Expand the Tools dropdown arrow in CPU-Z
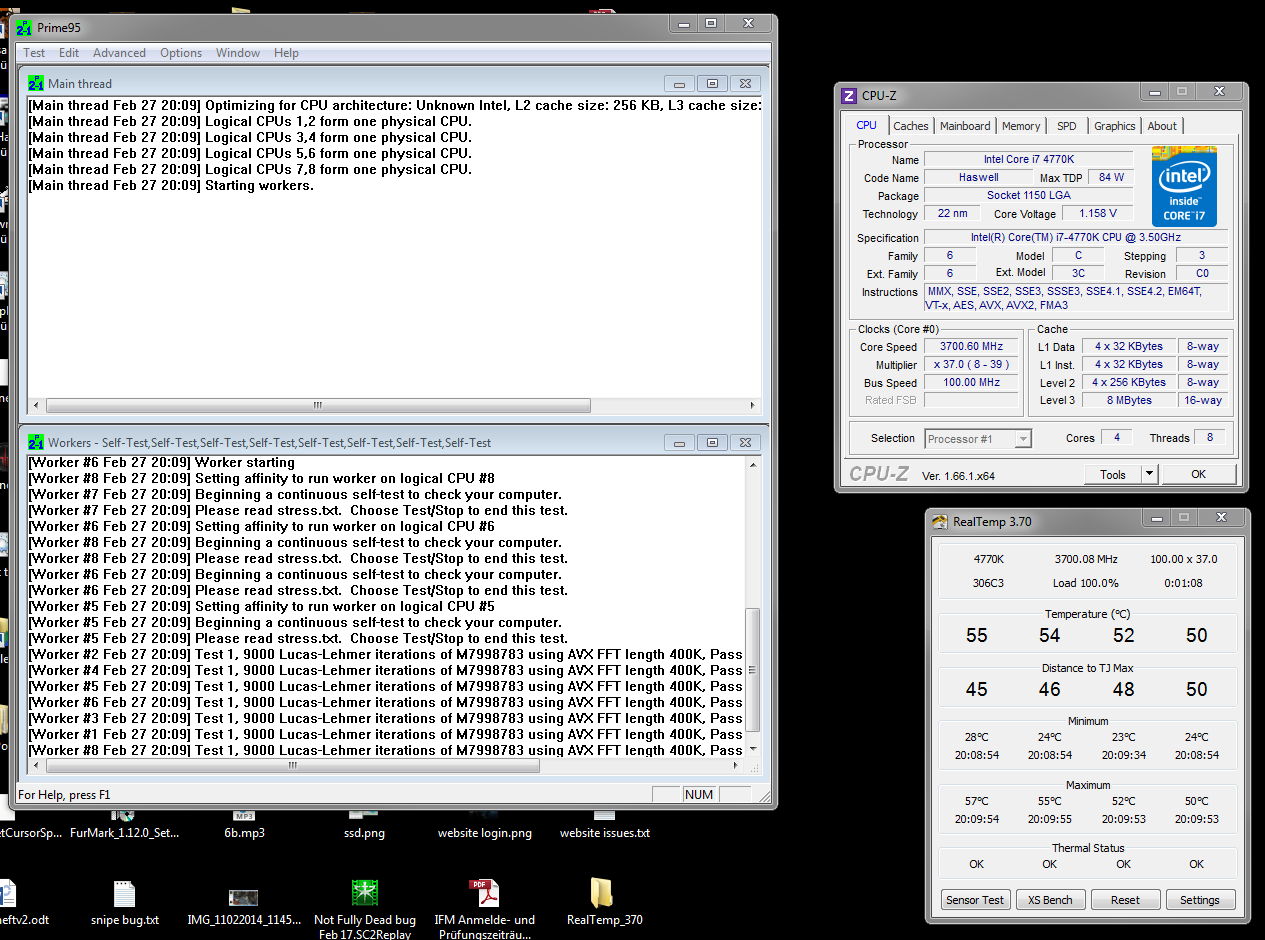 [1149, 475]
